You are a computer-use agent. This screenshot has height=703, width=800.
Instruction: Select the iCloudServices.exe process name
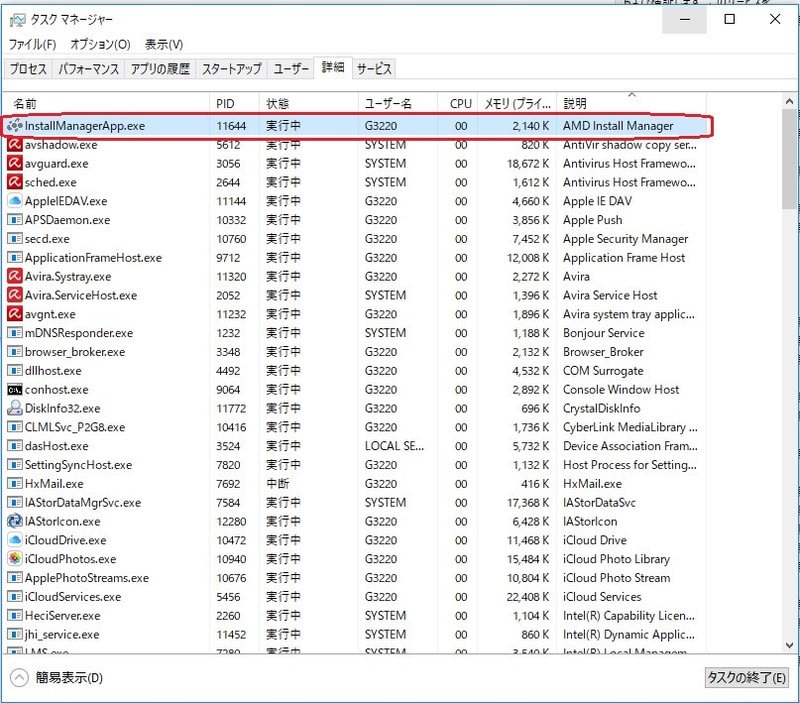(x=73, y=597)
